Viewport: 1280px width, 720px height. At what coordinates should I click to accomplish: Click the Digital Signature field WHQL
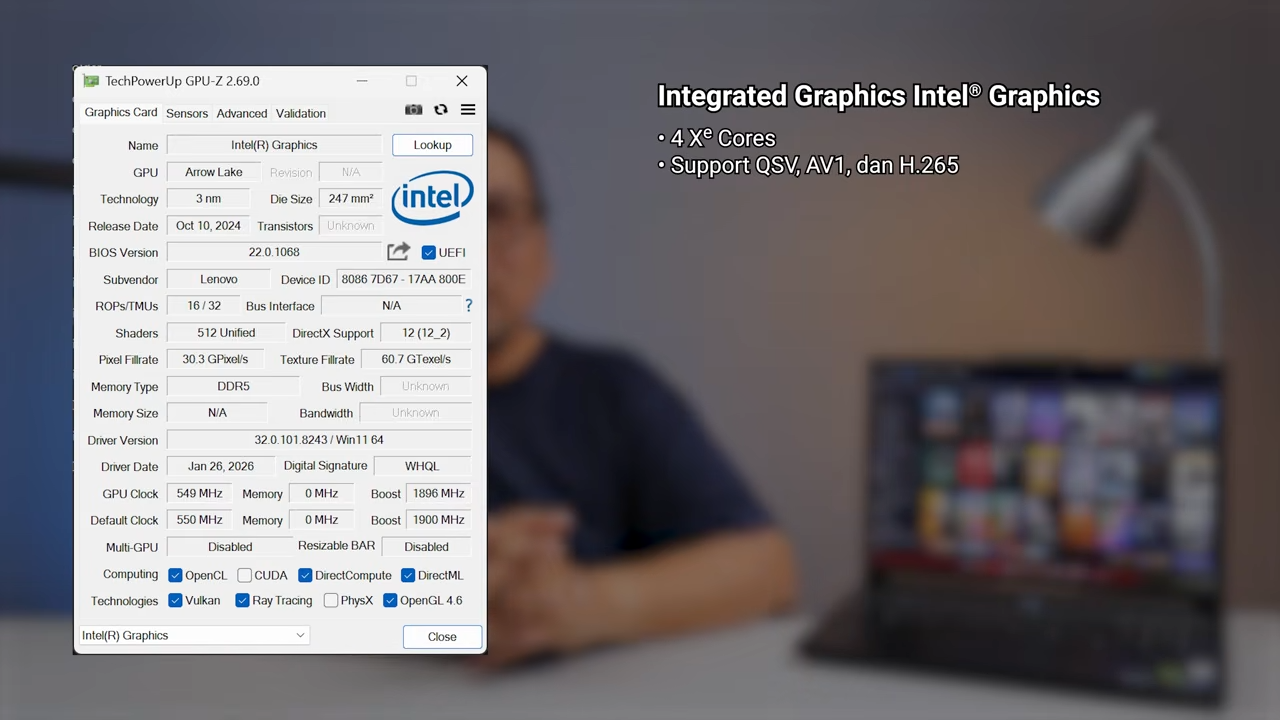(x=422, y=466)
